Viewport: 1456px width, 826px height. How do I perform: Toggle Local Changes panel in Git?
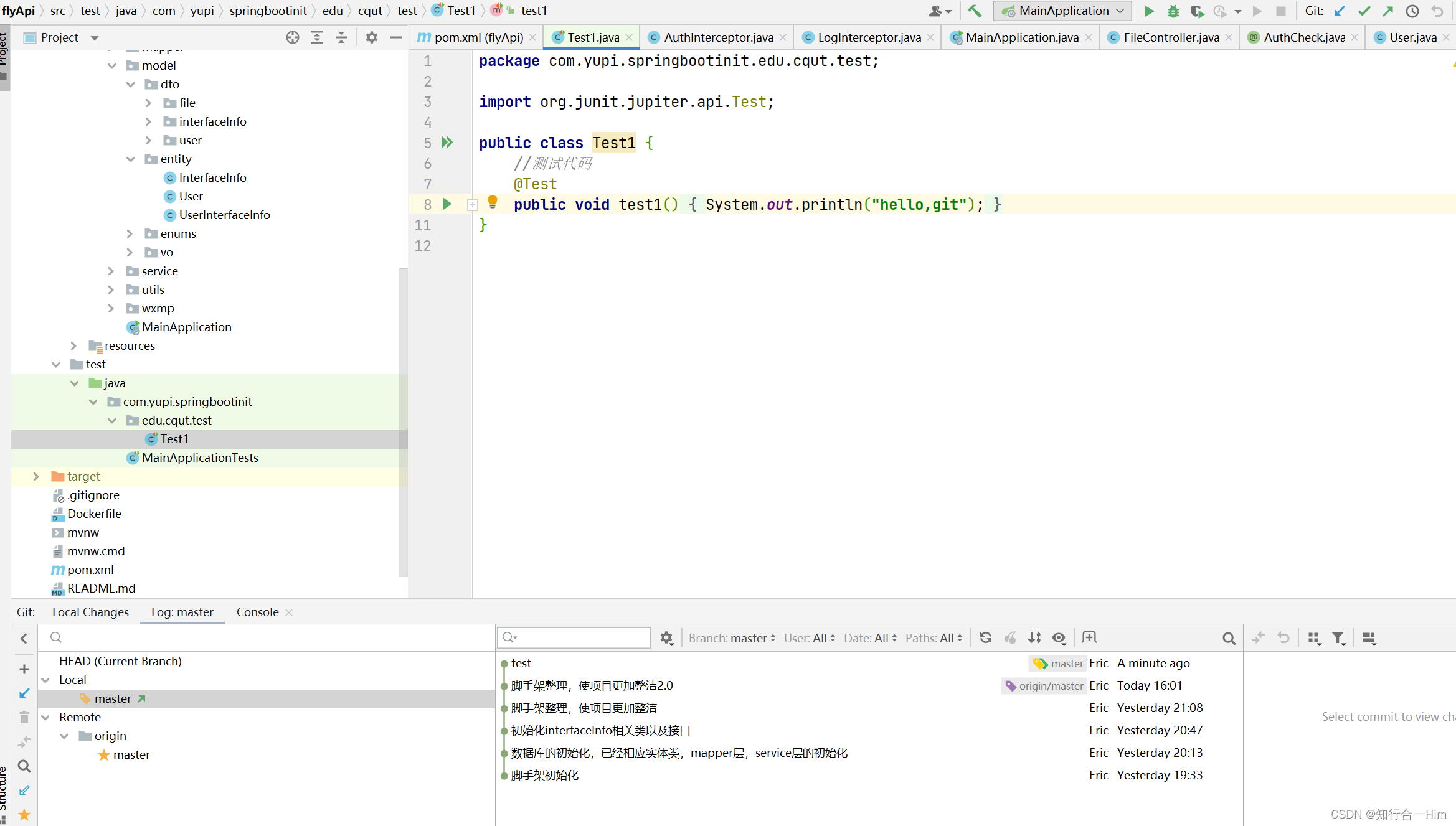point(89,612)
